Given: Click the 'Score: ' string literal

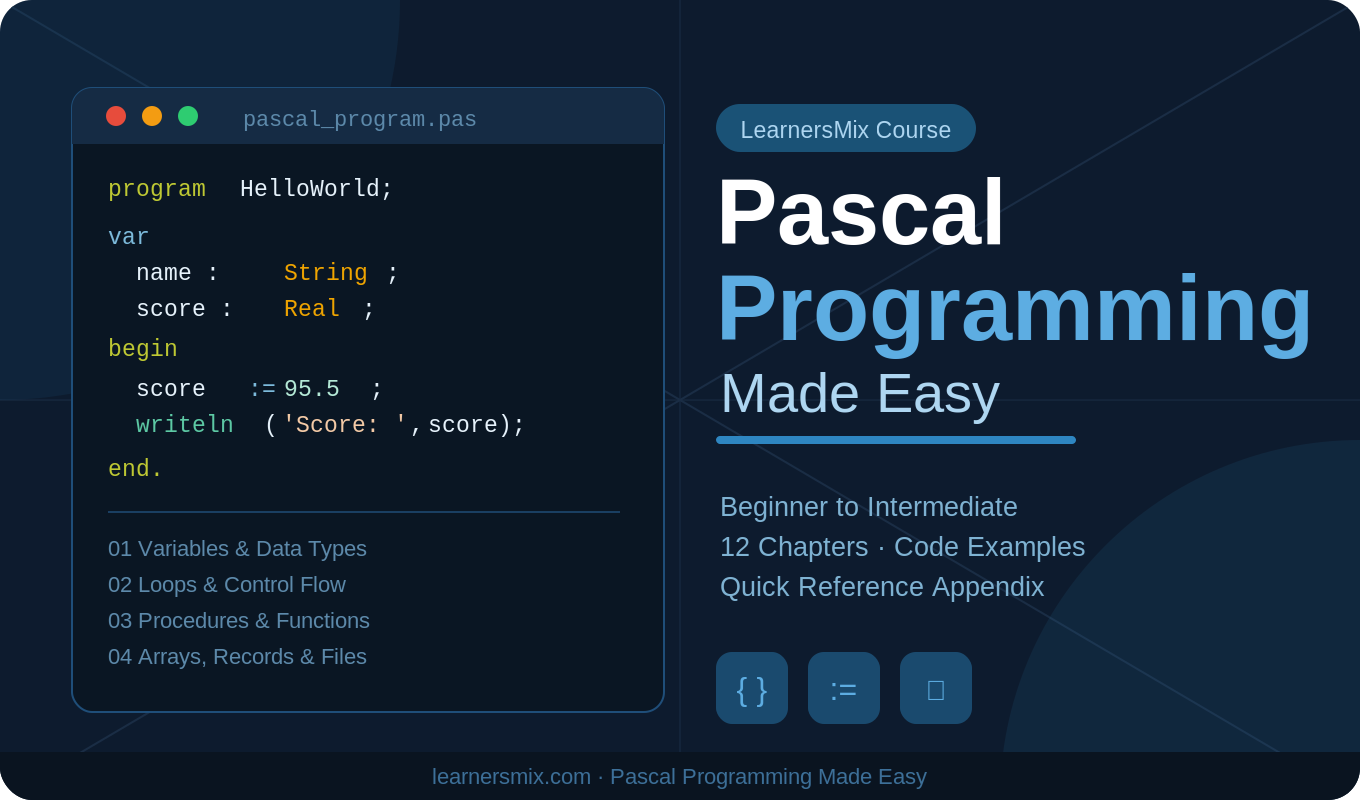Looking at the screenshot, I should (x=345, y=425).
